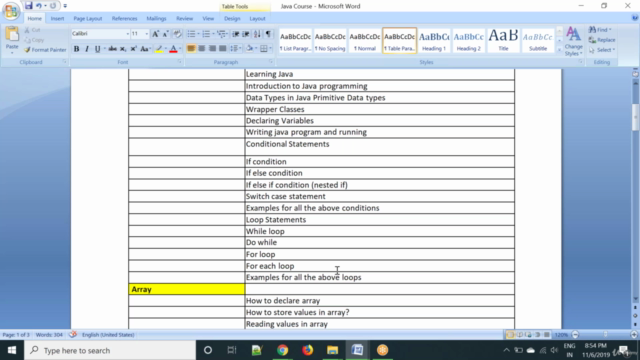The image size is (640, 360).
Task: Open the Review tab
Action: point(184,18)
